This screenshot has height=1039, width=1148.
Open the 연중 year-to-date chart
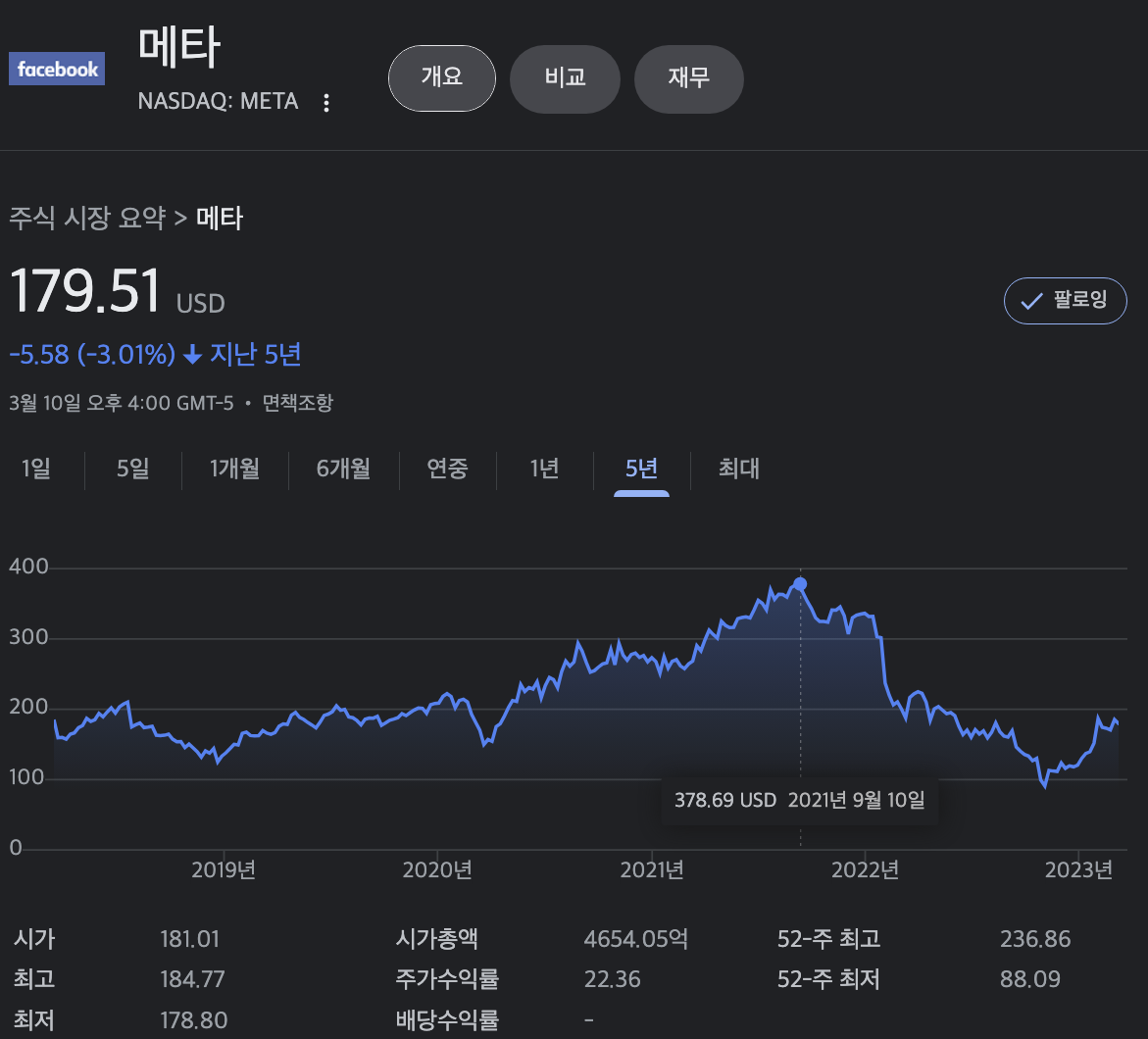[x=447, y=470]
